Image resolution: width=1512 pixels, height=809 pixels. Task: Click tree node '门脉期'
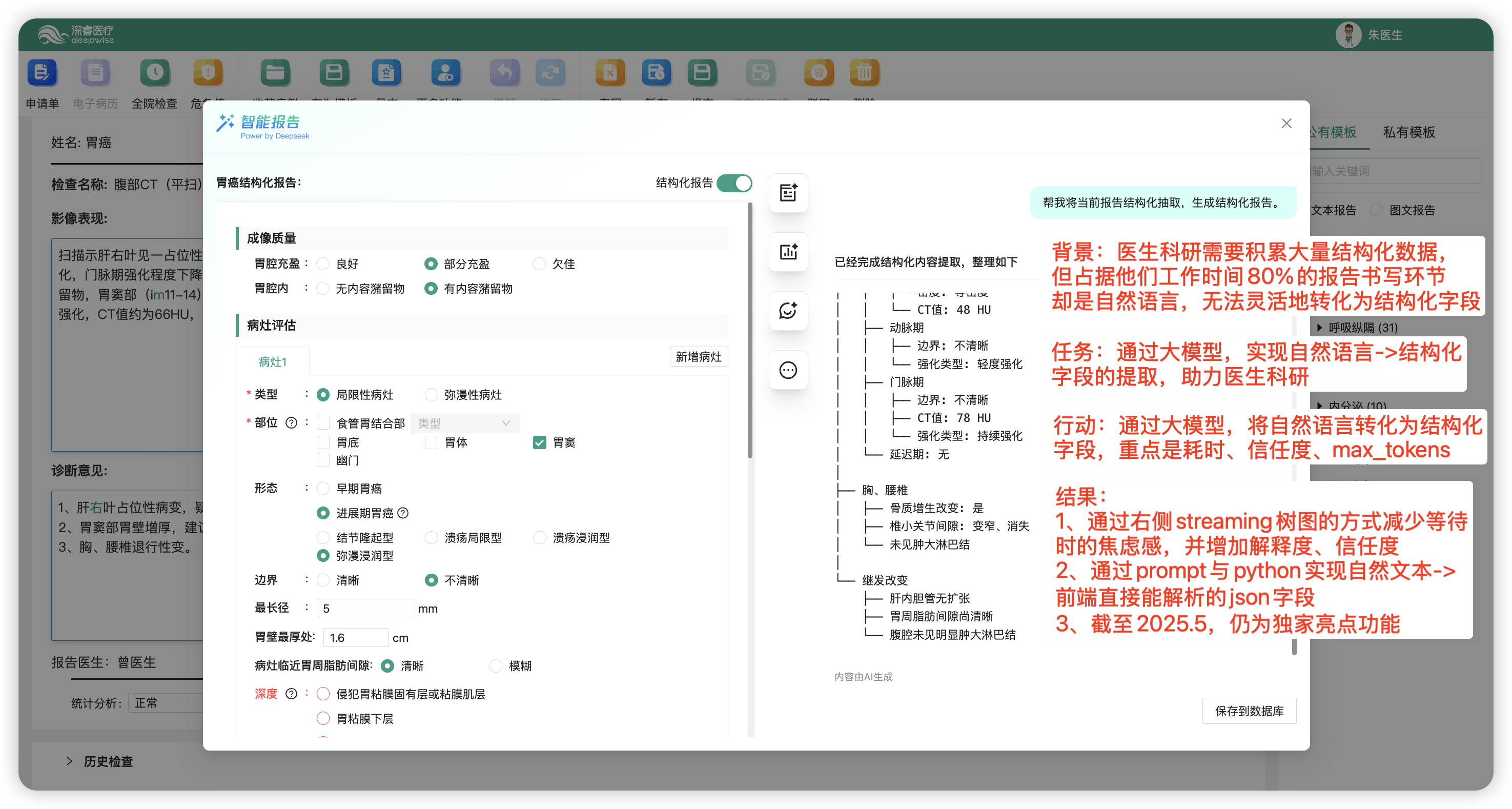click(906, 381)
